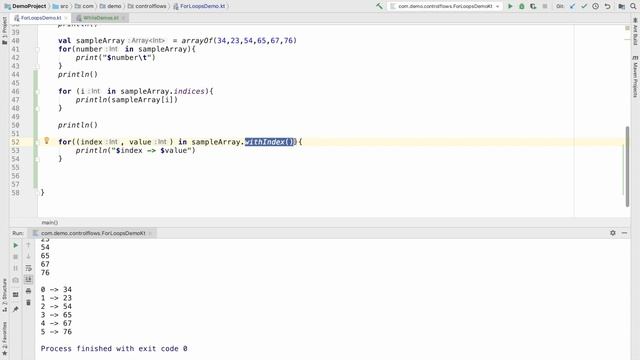Click the highlighted withIndex() call
The image size is (640, 360).
tap(269, 142)
